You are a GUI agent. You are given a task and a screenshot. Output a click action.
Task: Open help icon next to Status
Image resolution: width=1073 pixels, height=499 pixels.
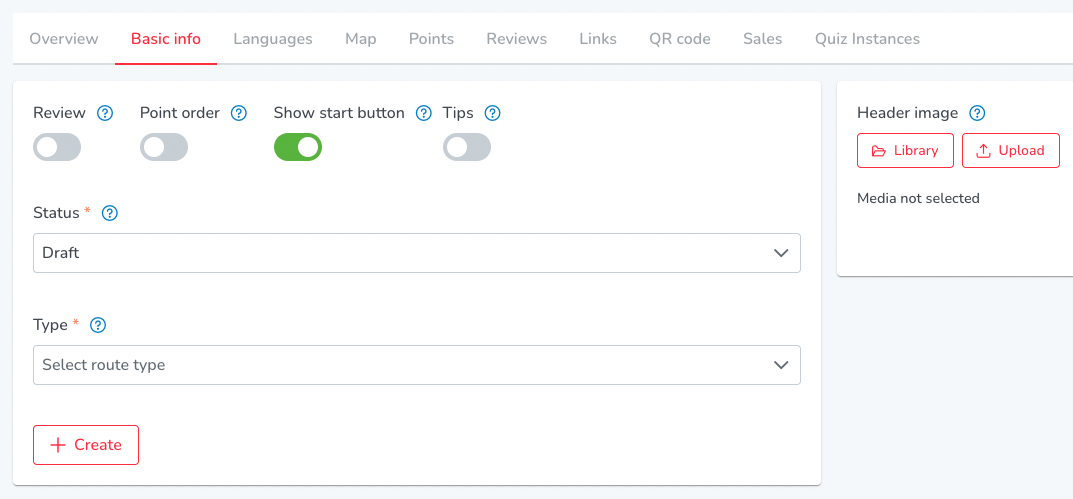(109, 214)
